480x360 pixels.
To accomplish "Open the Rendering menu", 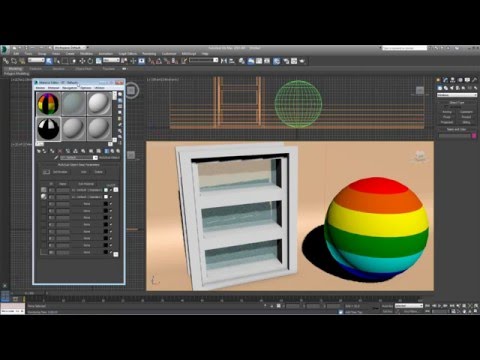I will coord(149,54).
